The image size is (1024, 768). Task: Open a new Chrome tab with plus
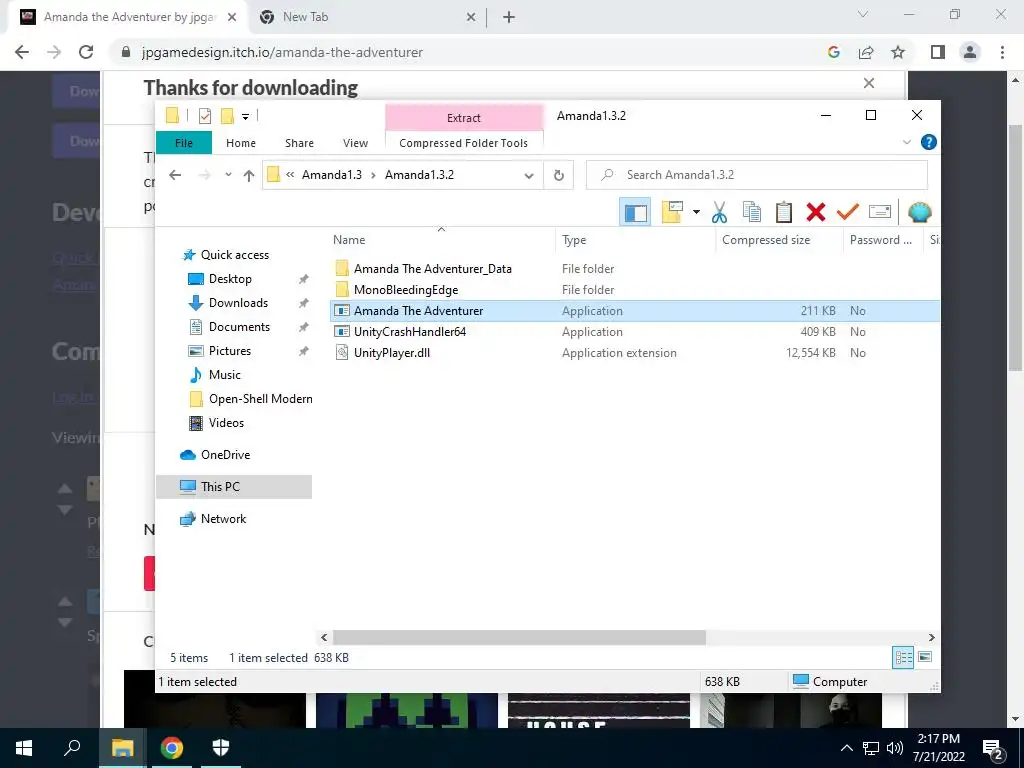point(509,17)
